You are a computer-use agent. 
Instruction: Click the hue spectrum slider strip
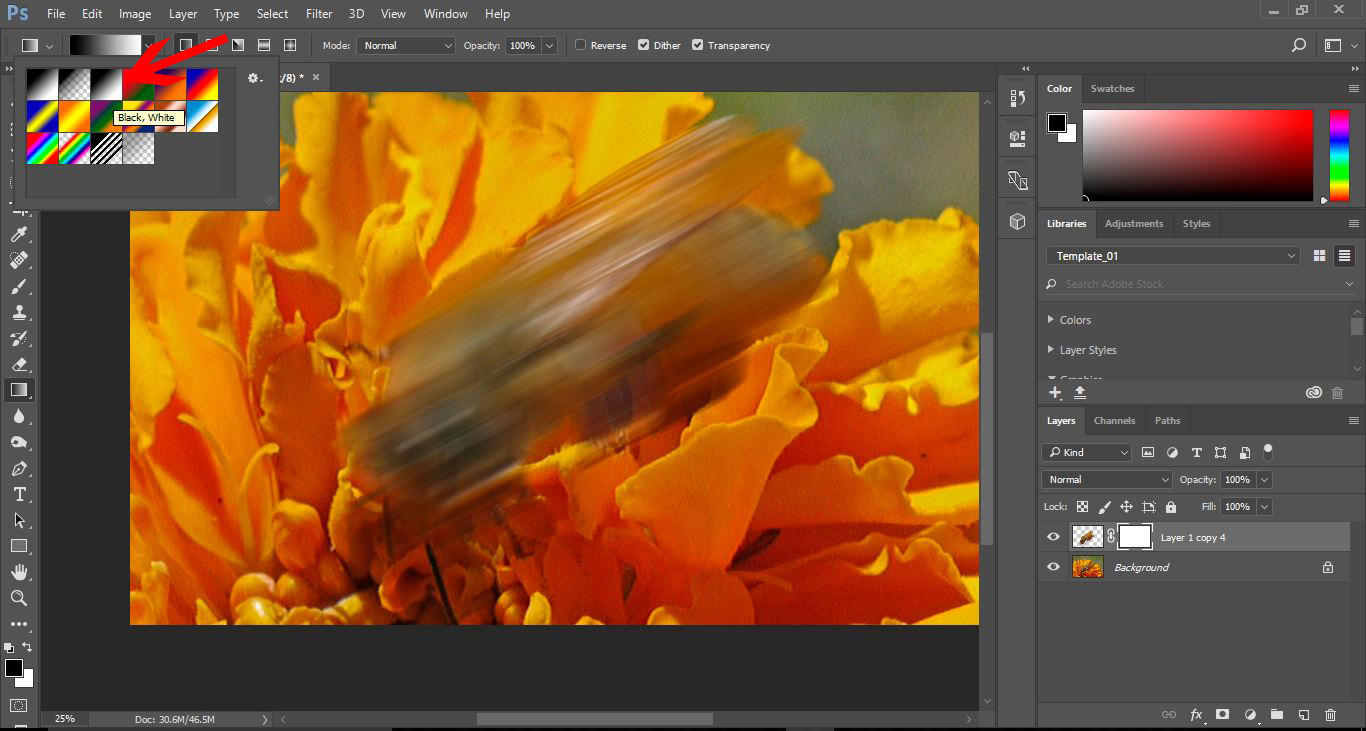(1338, 155)
